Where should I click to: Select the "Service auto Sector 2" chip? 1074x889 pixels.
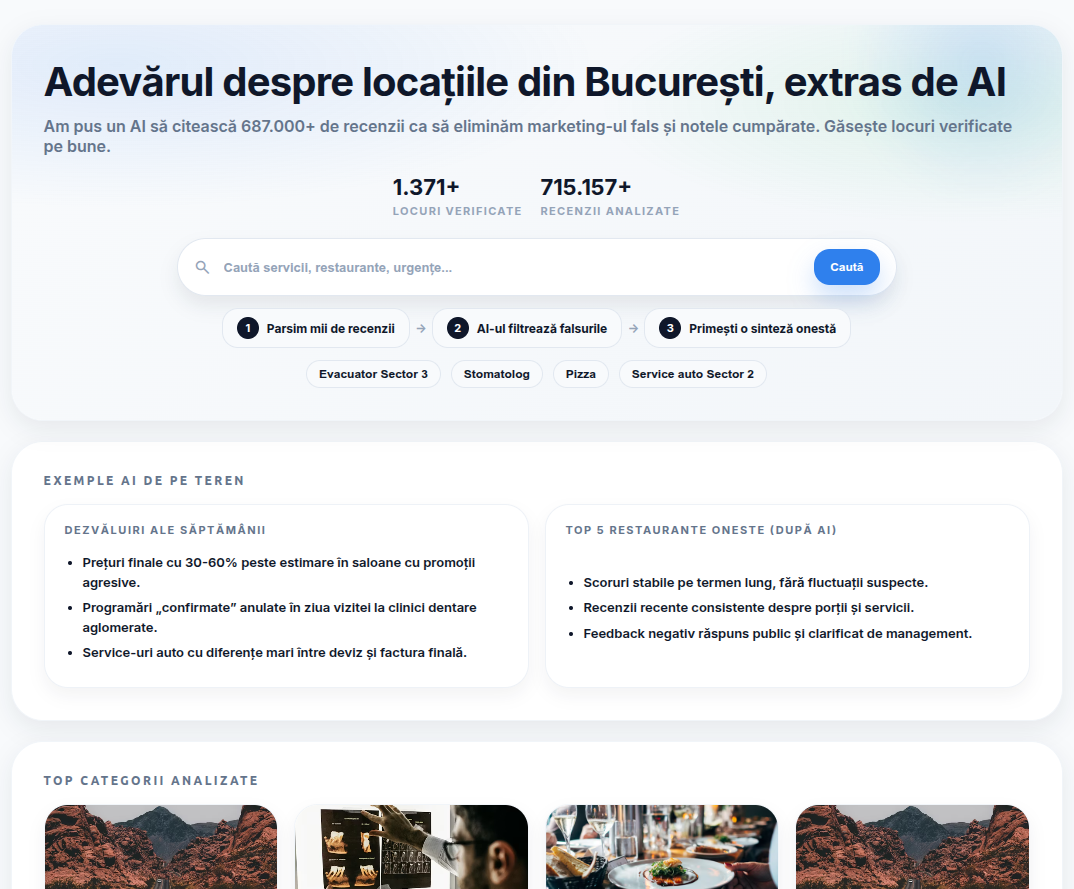pos(692,373)
